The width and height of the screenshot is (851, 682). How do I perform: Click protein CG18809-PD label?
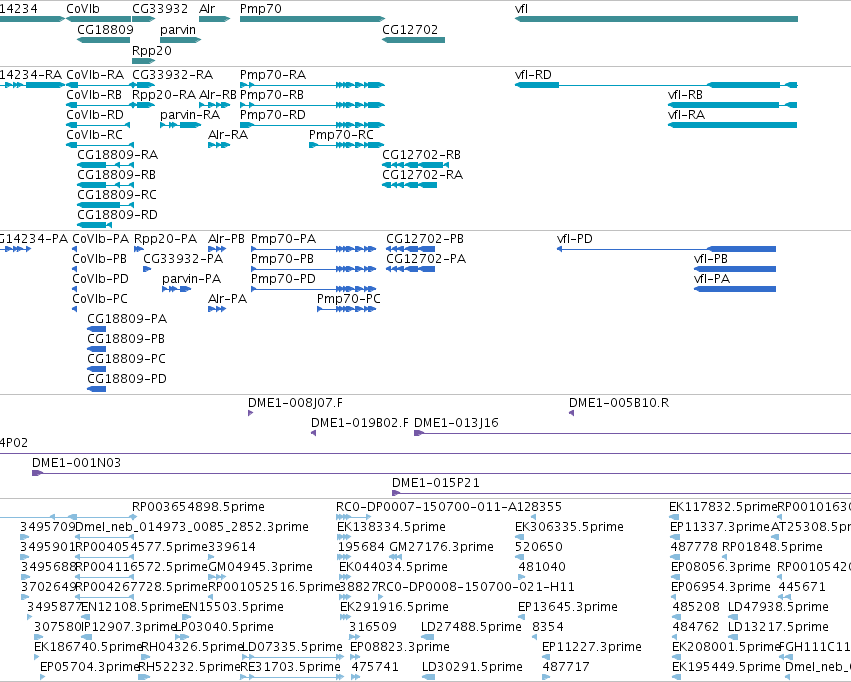click(127, 379)
